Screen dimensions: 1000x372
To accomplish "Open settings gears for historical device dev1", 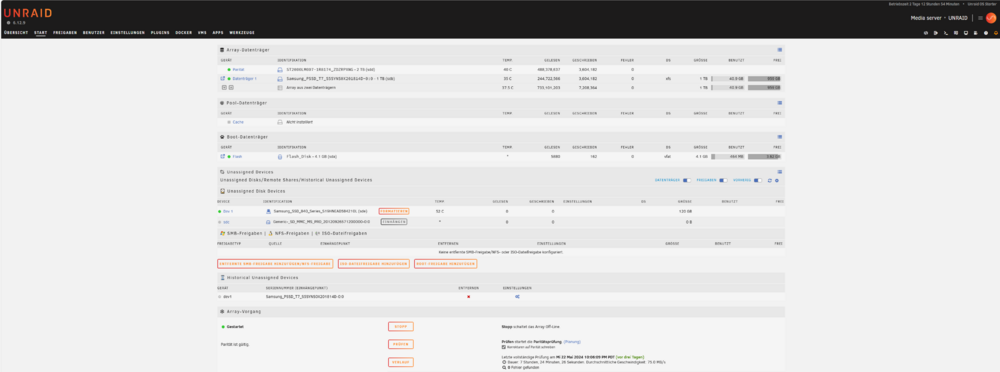I will (517, 297).
